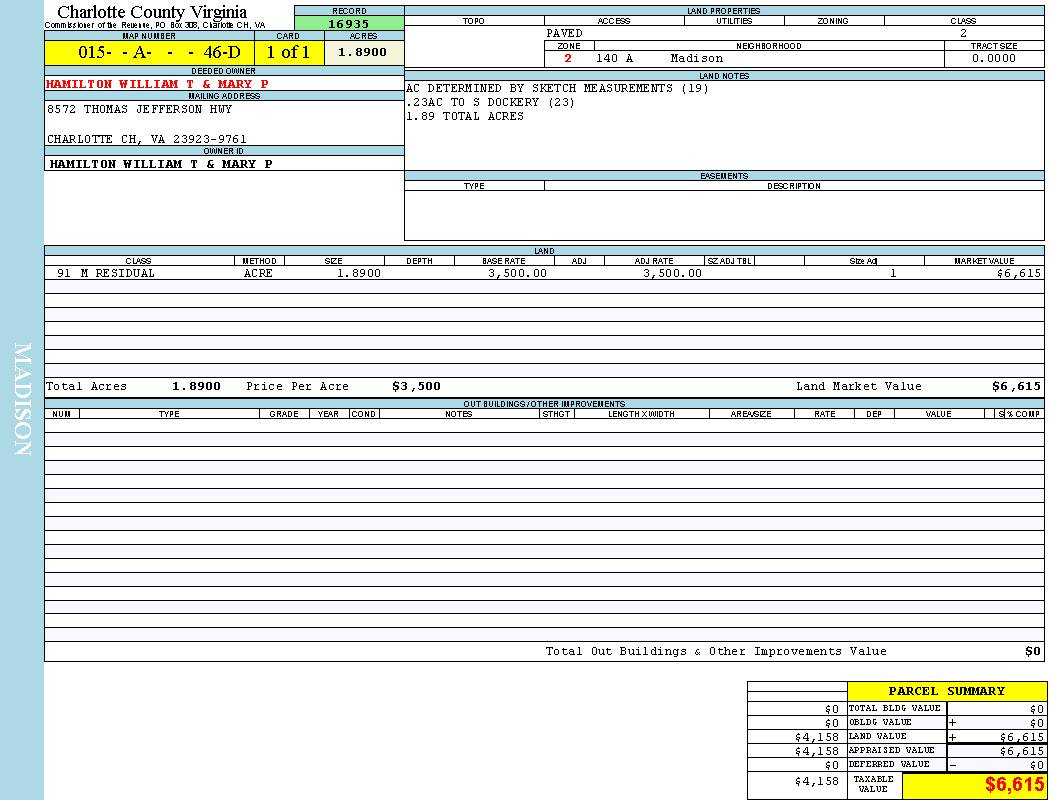The image size is (1050, 800).
Task: Click the Base Rate 3,500.00 cell
Action: click(517, 273)
